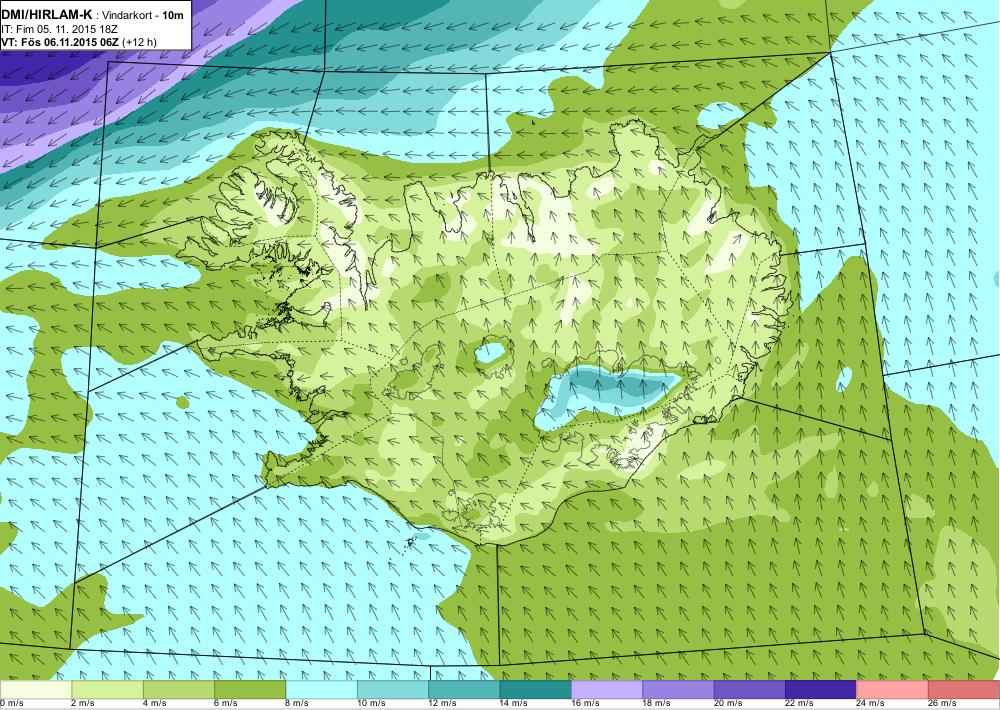Select the dark teal 14–16 m/s legend swatch
Viewport: 1000px width, 710px height.
coord(536,689)
